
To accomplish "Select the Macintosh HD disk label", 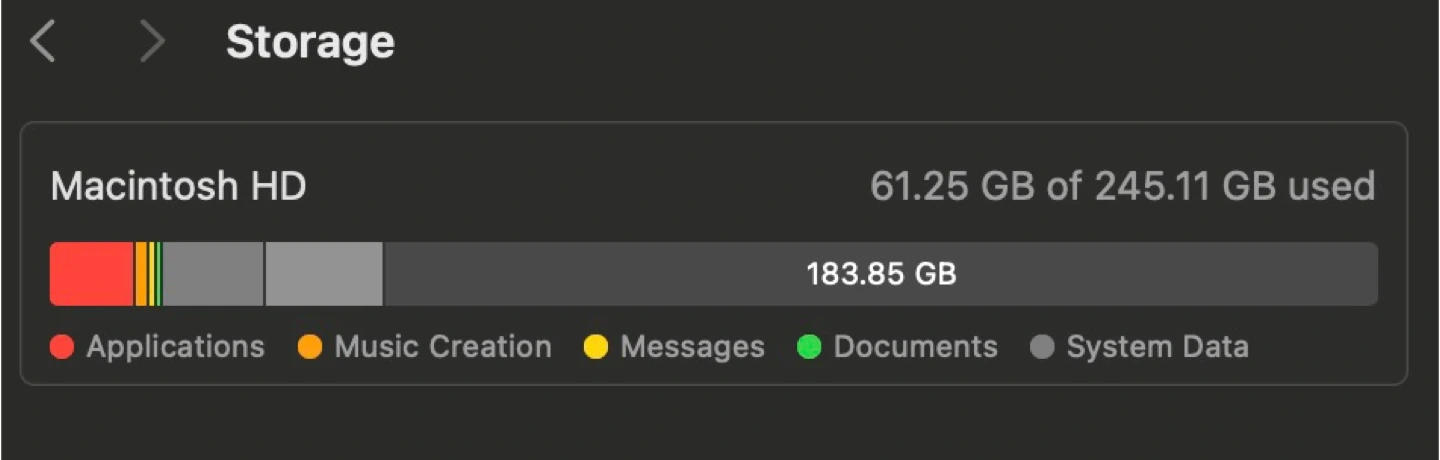I will pos(178,187).
